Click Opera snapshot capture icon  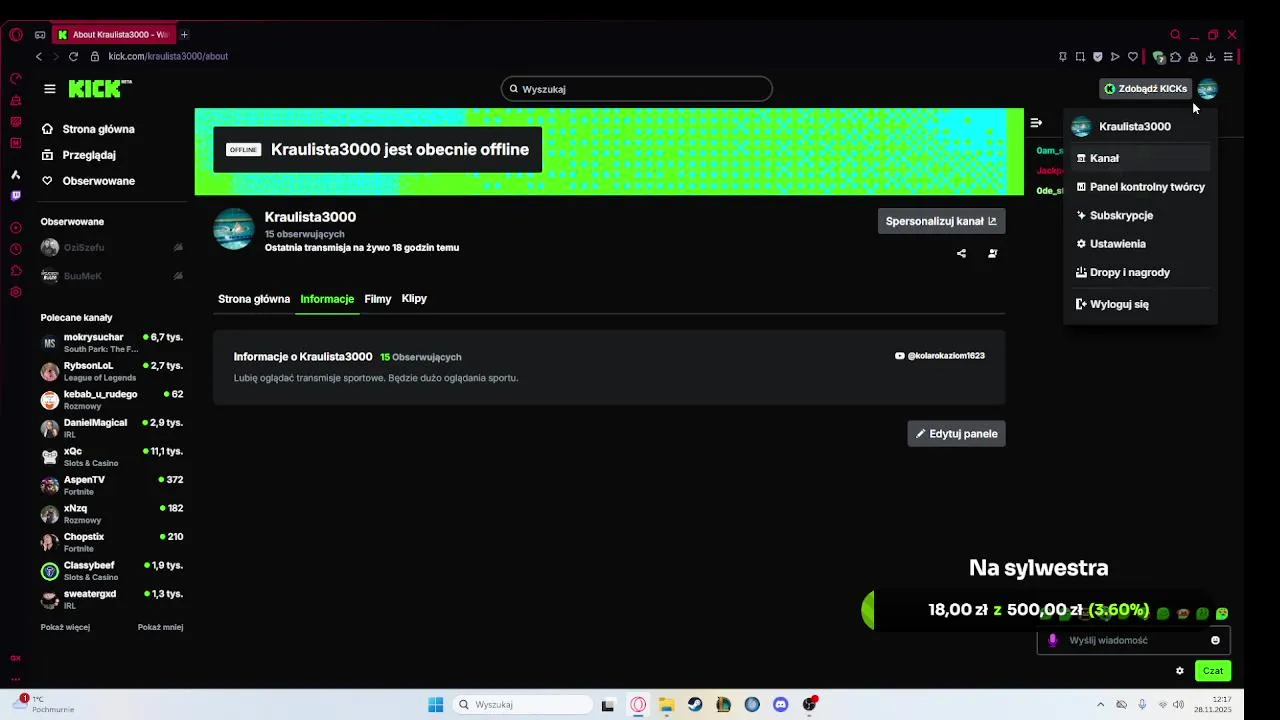[1080, 57]
